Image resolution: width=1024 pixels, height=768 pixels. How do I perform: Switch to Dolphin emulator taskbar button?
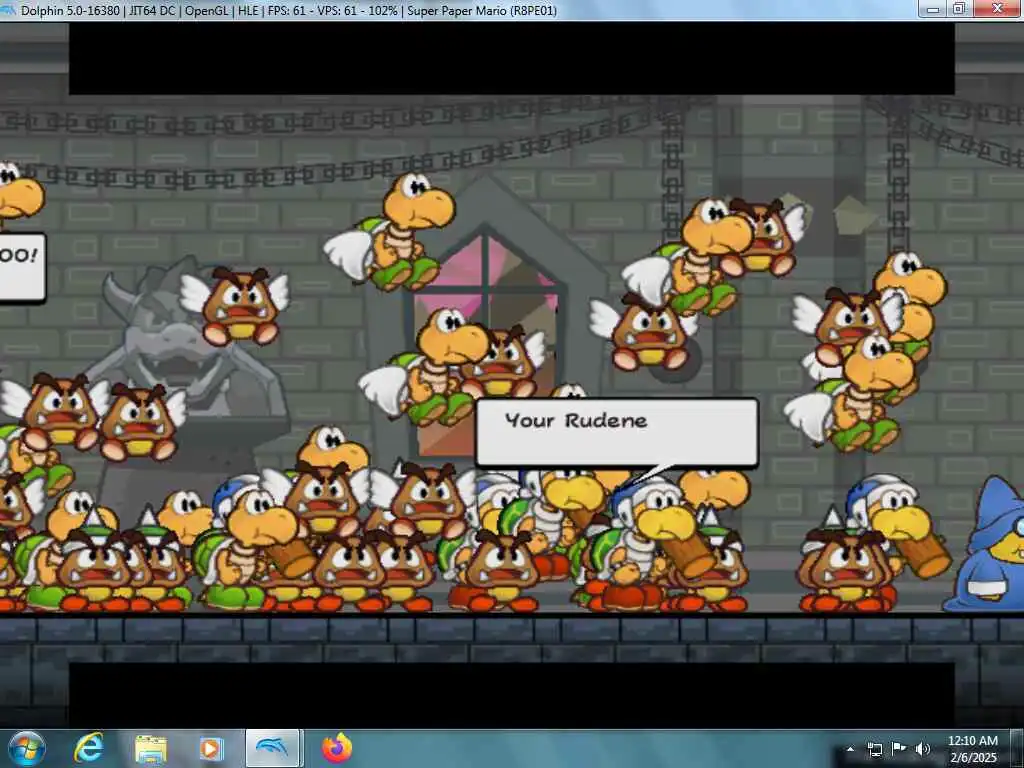pos(273,748)
